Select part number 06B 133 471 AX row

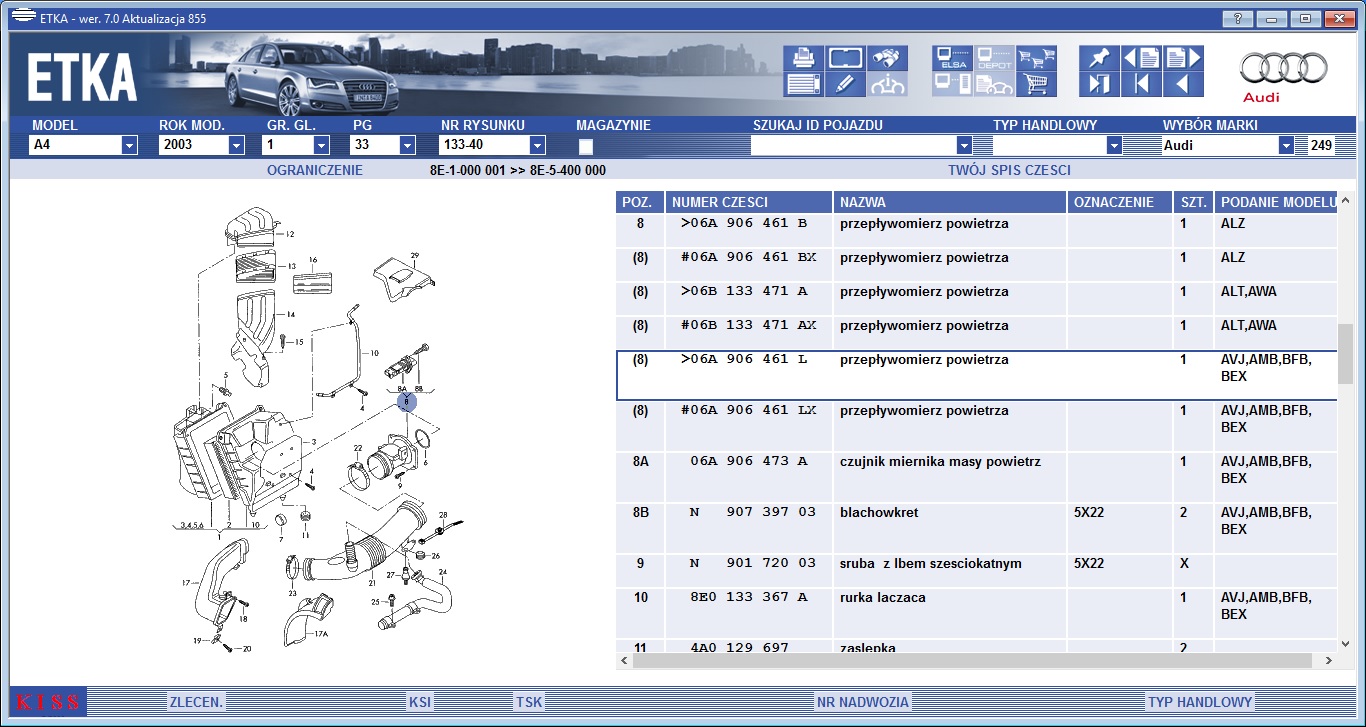977,333
